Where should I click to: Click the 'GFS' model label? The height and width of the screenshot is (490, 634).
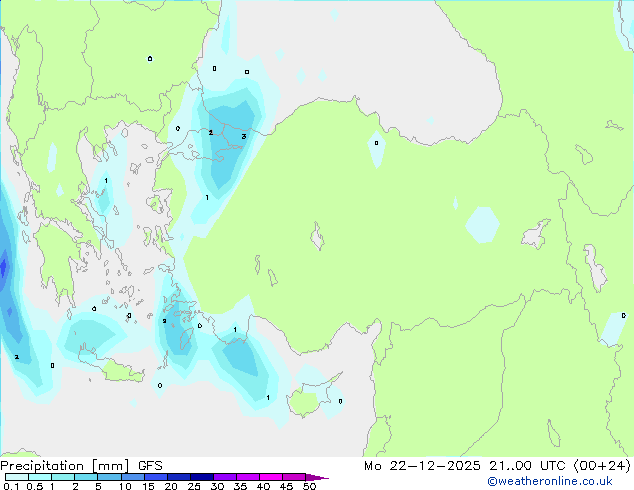click(150, 466)
